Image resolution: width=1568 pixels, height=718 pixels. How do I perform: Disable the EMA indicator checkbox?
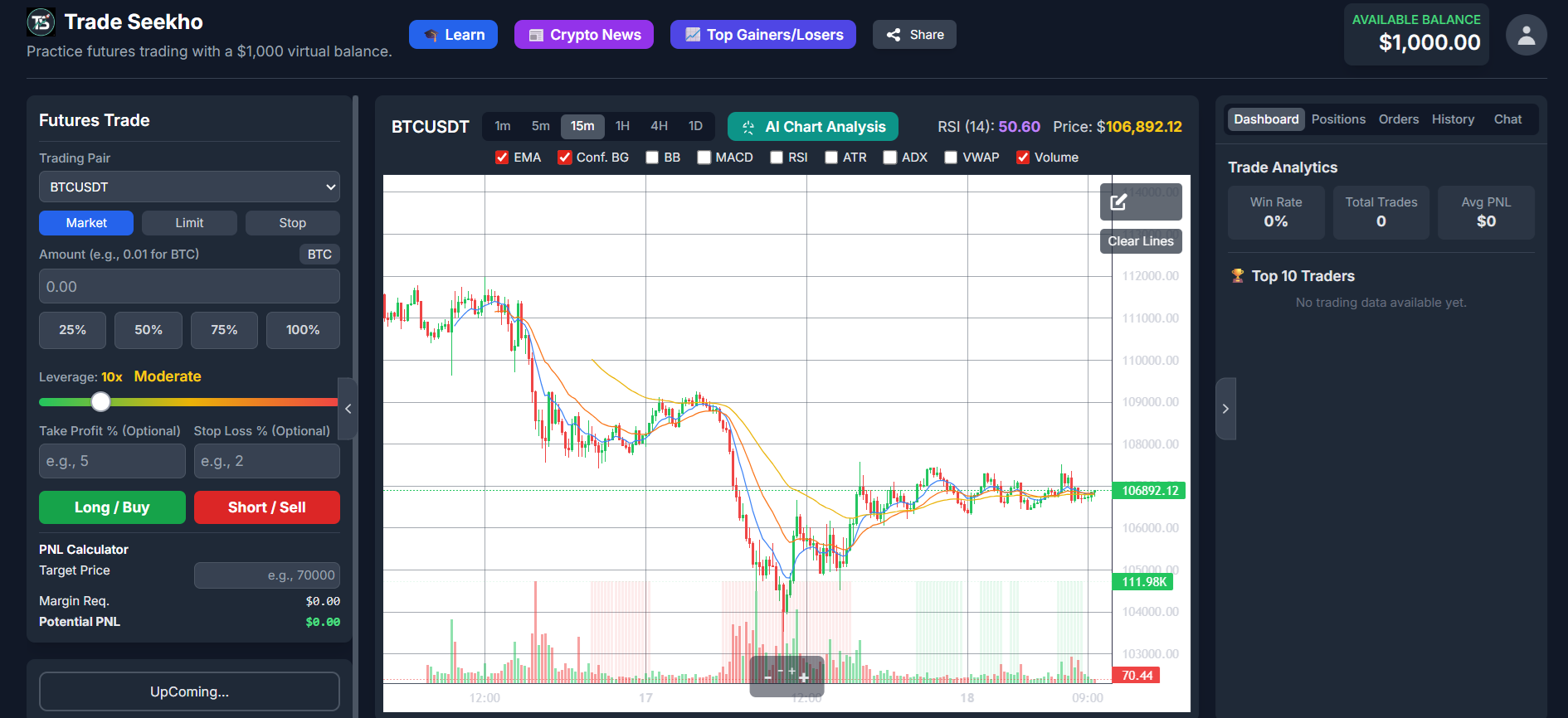(x=502, y=158)
